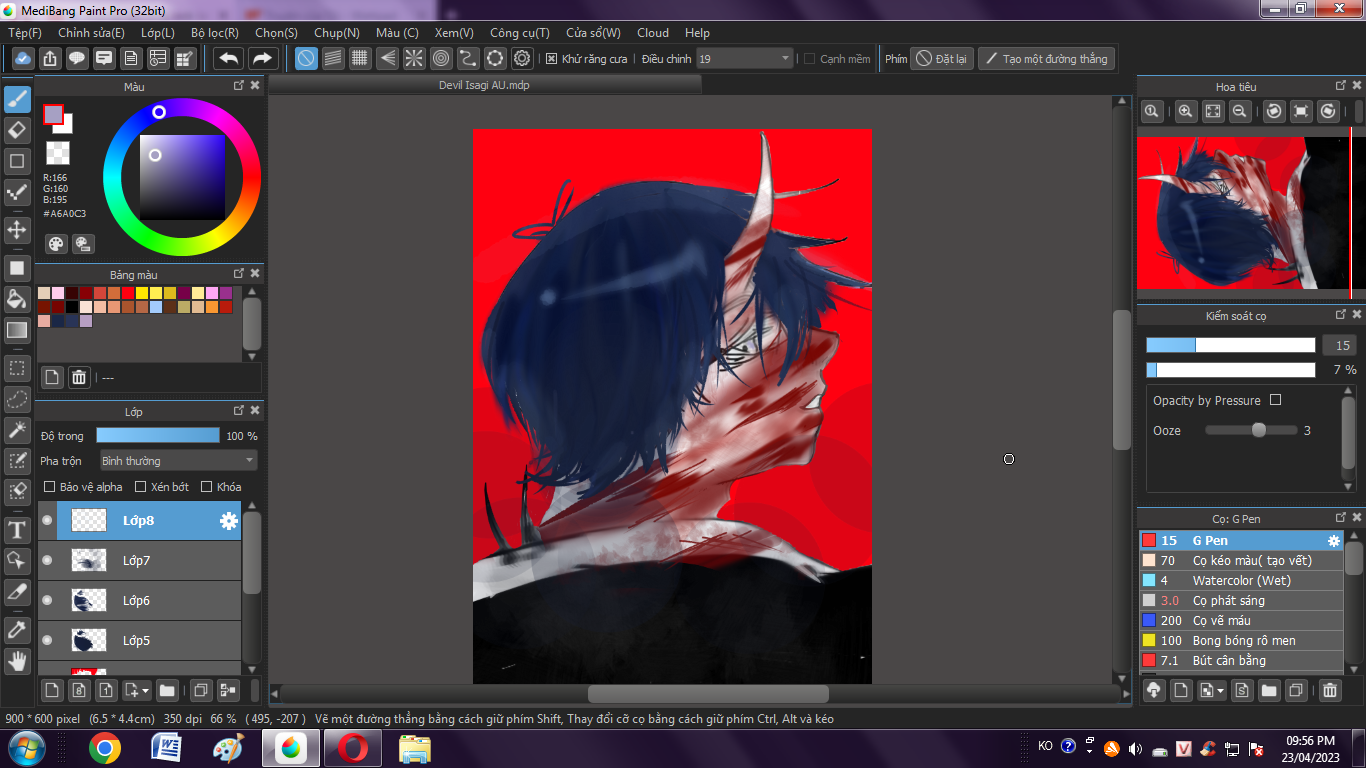This screenshot has width=1368, height=768.
Task: Toggle the Cạnh mềm checkbox
Action: point(809,59)
